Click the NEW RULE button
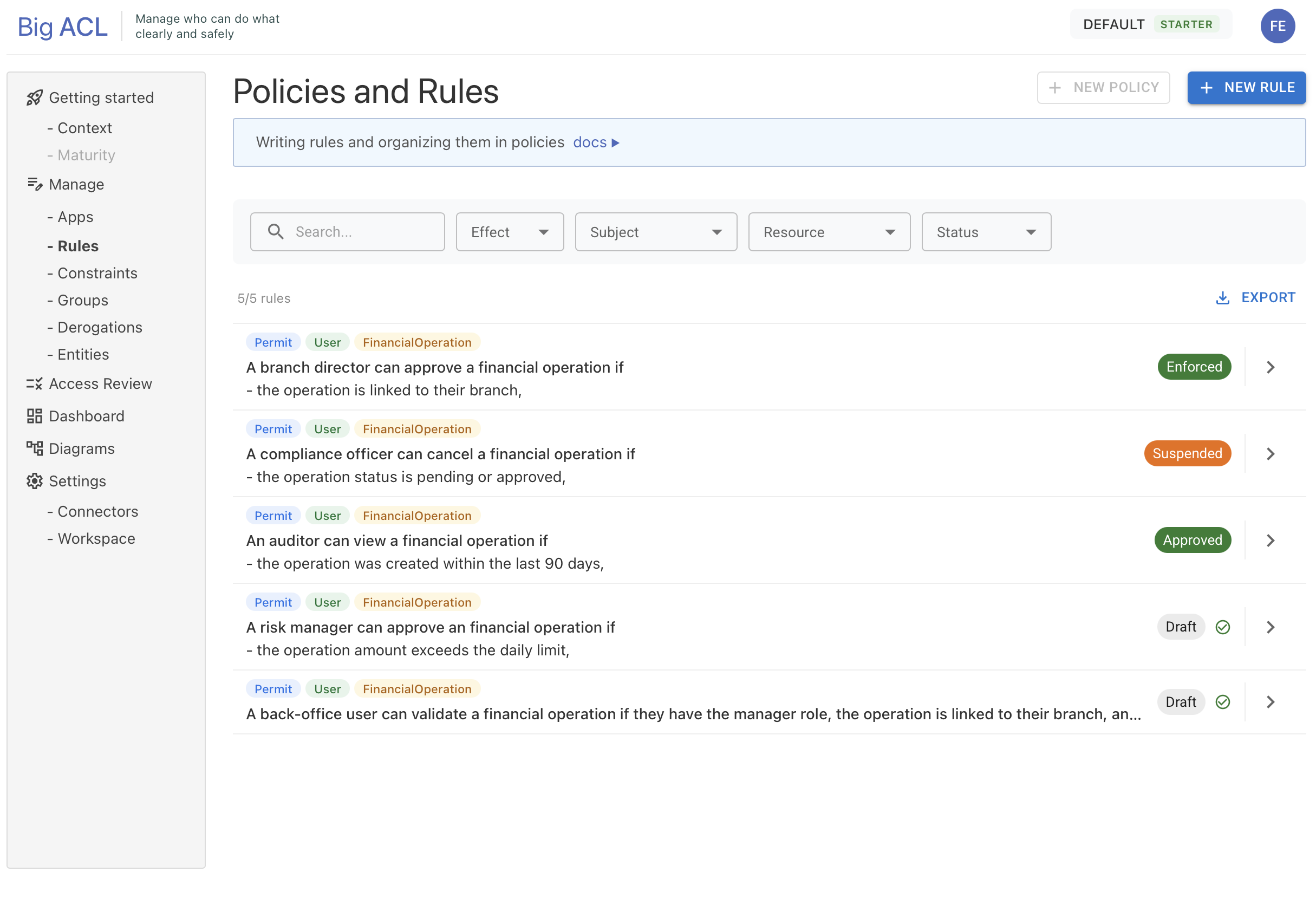 click(x=1246, y=88)
